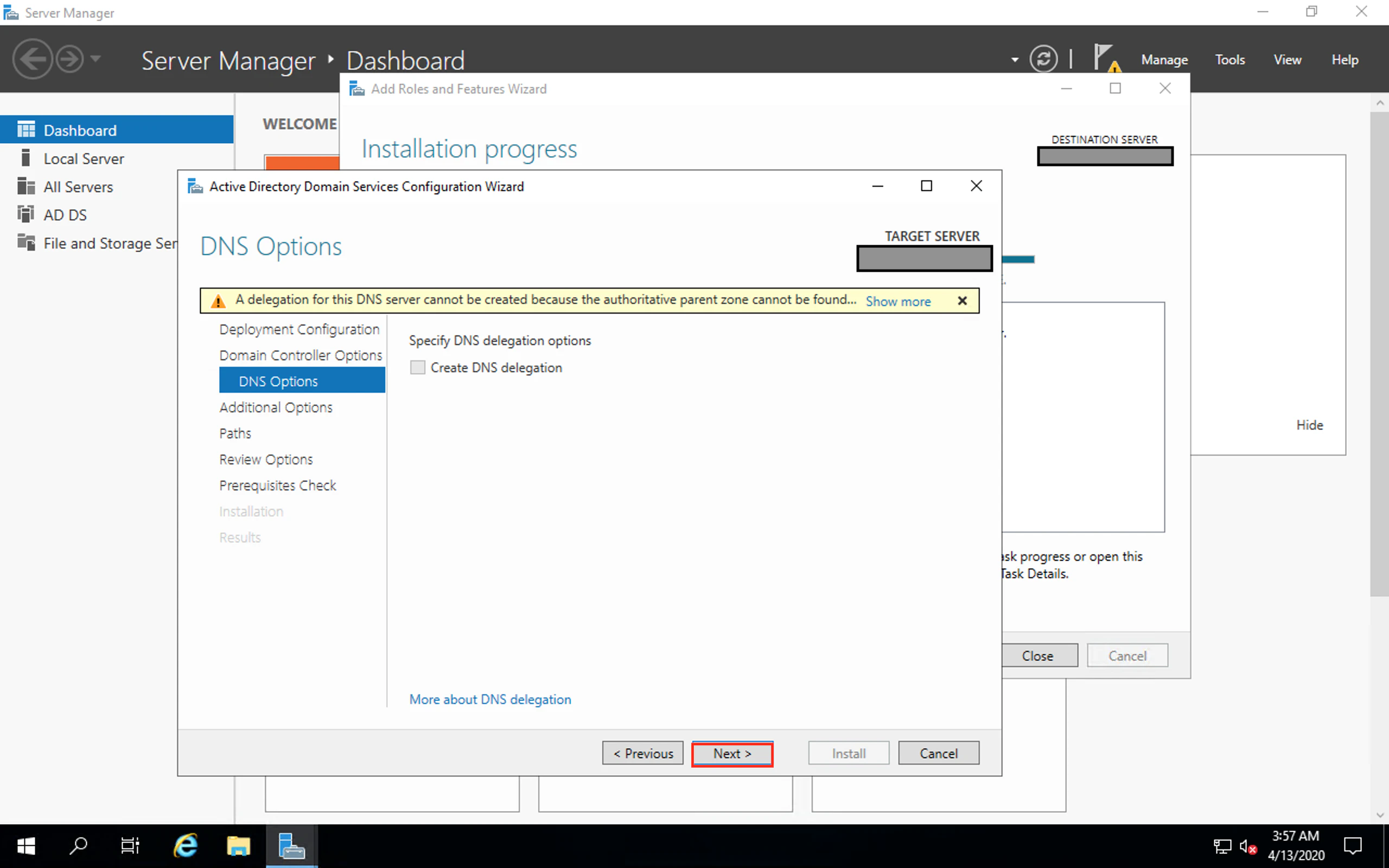Click the muted volume icon in tray

(1248, 846)
